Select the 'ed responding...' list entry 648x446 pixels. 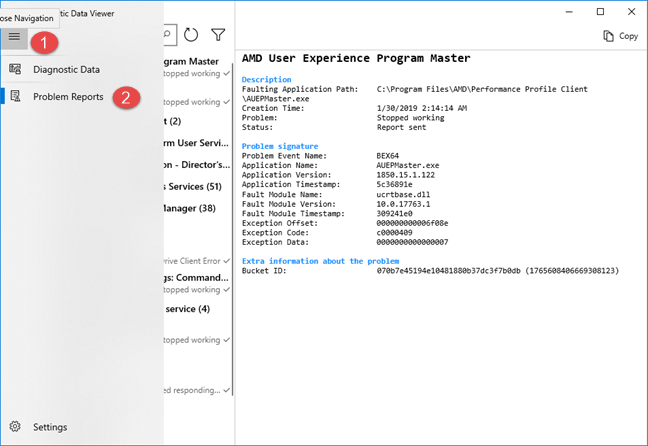(197, 390)
